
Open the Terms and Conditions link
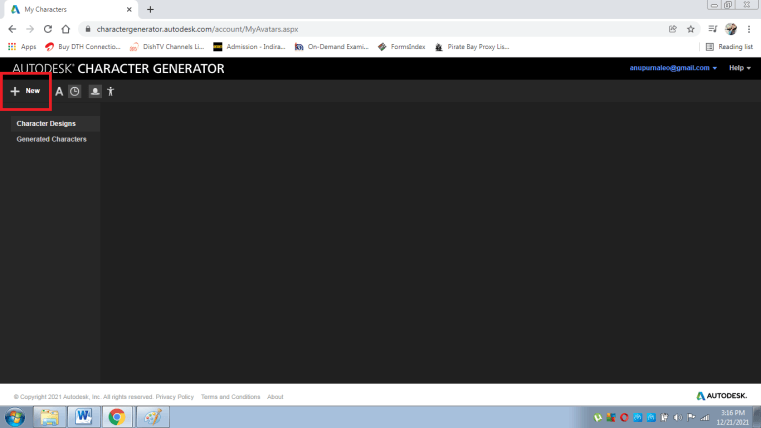pyautogui.click(x=231, y=397)
